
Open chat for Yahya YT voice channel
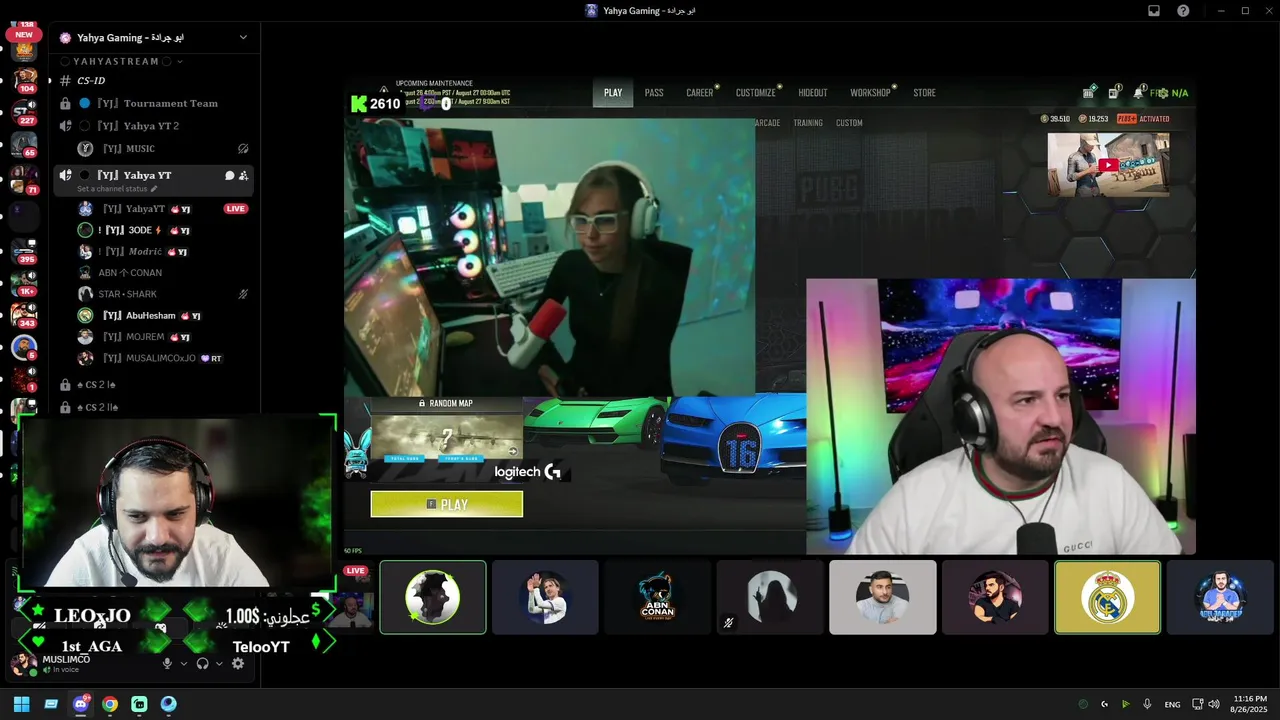229,175
